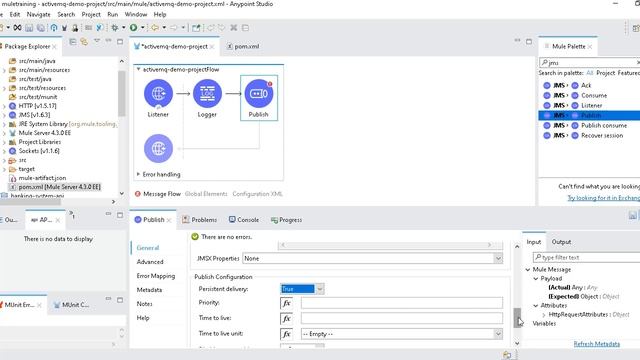The height and width of the screenshot is (360, 640).
Task: Click the Priority input field
Action: pos(402,303)
